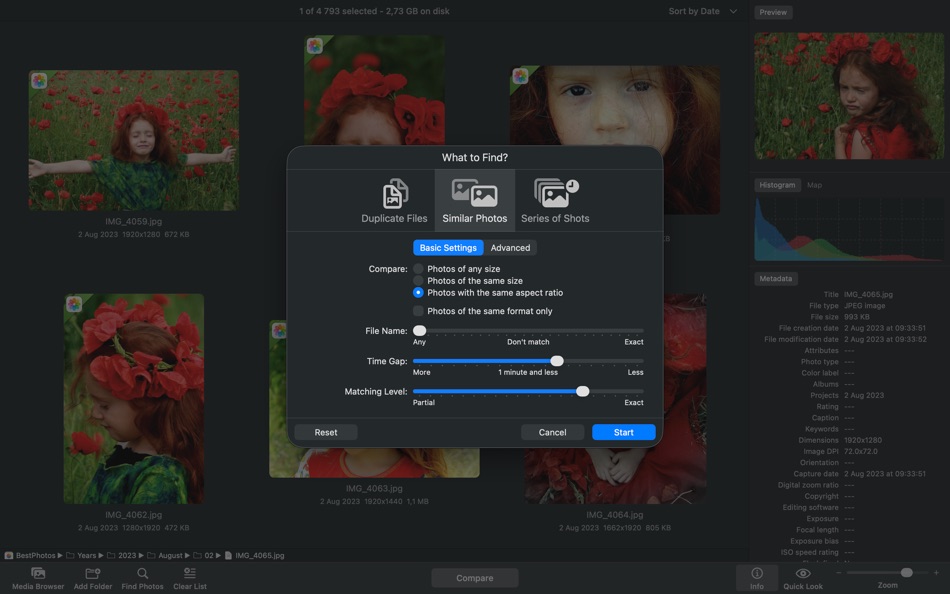
Task: Reset the search settings
Action: (x=326, y=431)
